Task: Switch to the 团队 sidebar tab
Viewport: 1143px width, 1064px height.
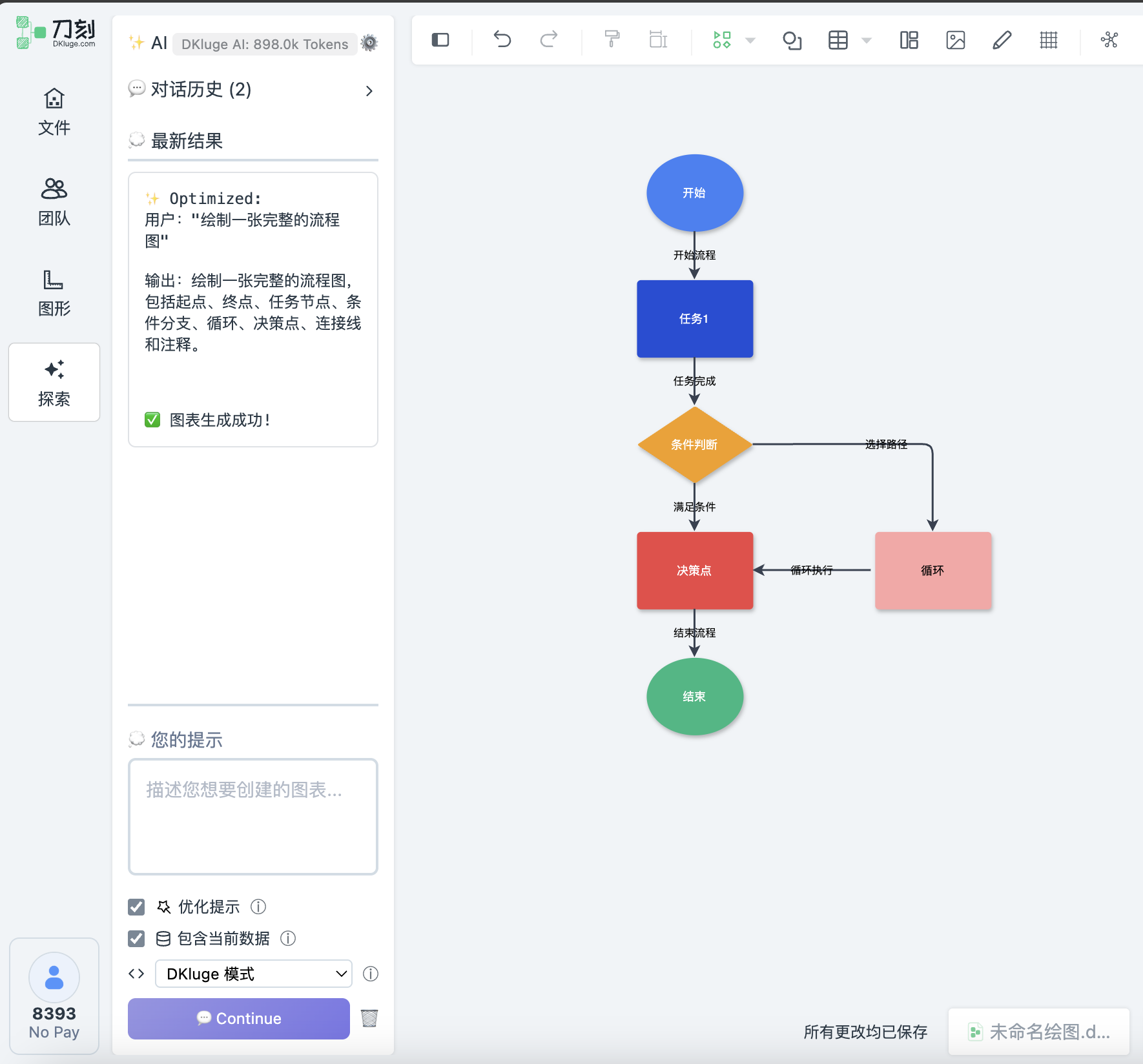Action: pos(54,202)
